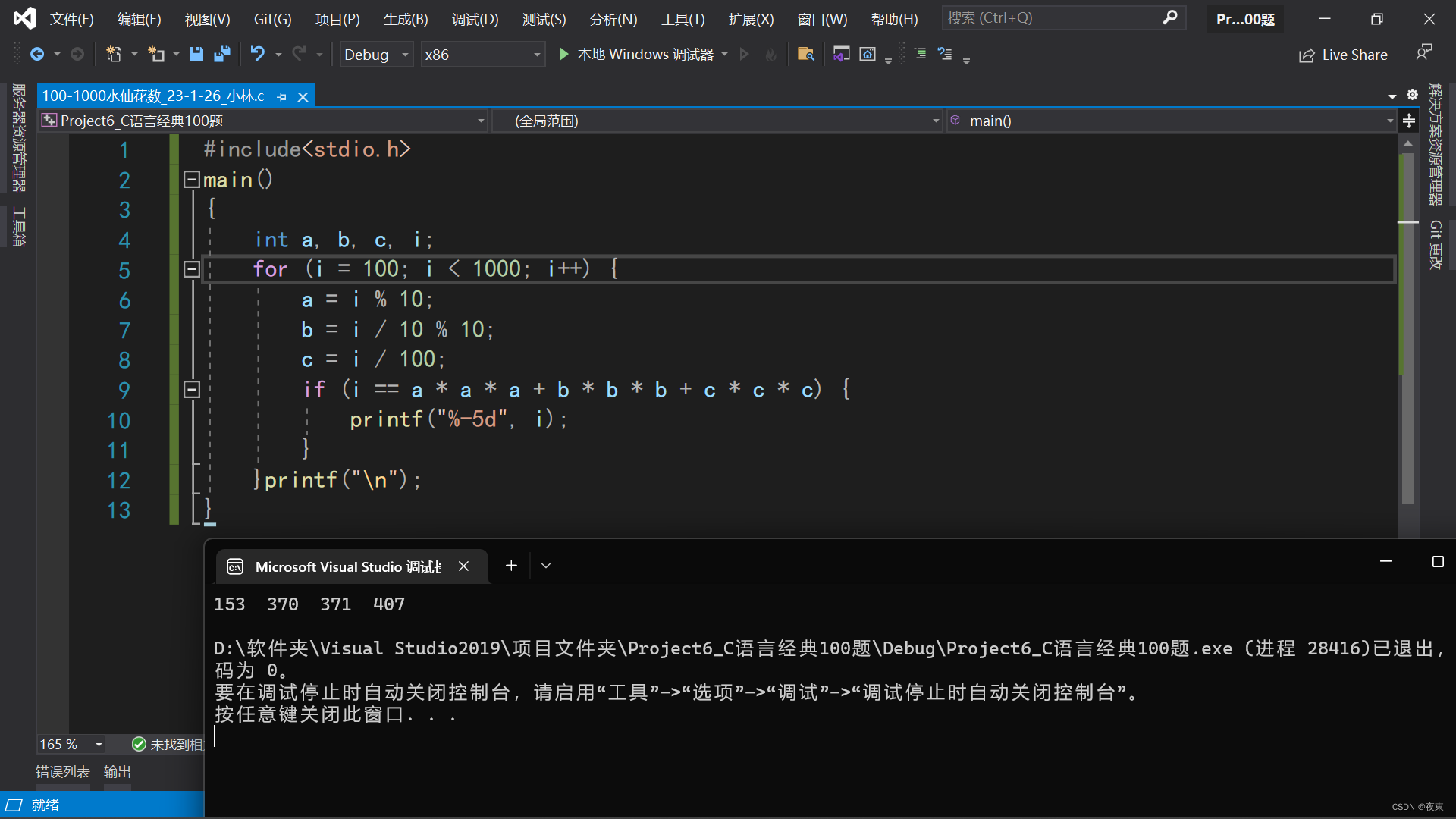Open the 调试(D) menu
The image size is (1456, 819).
pyautogui.click(x=475, y=19)
